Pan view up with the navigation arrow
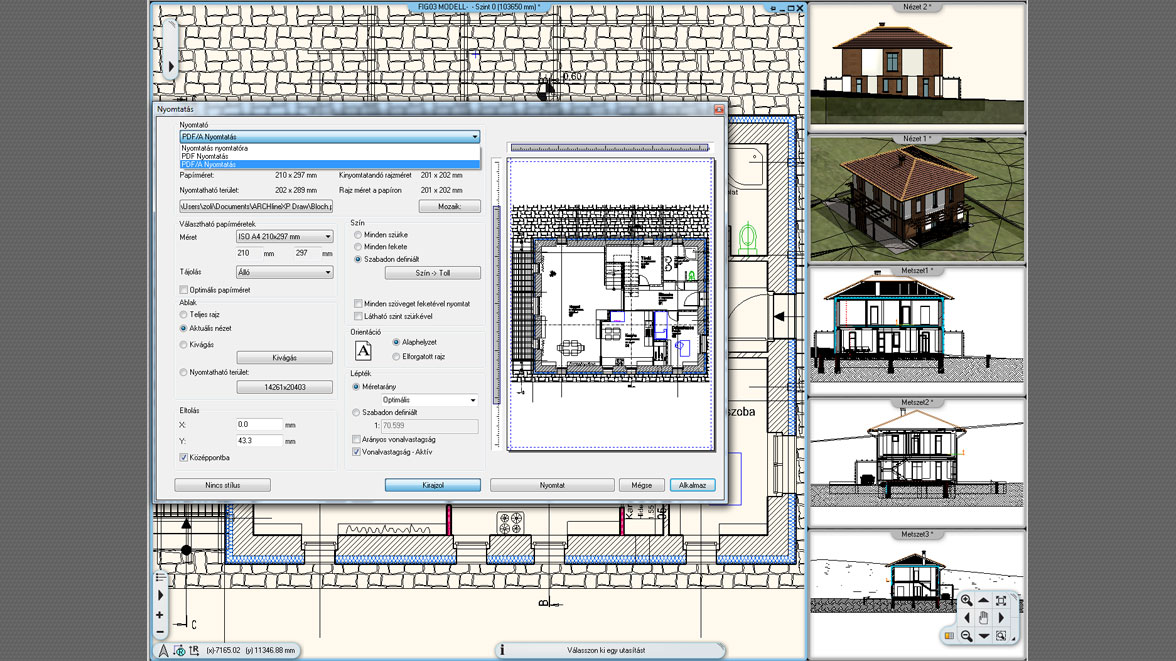The height and width of the screenshot is (661, 1176). tap(983, 600)
